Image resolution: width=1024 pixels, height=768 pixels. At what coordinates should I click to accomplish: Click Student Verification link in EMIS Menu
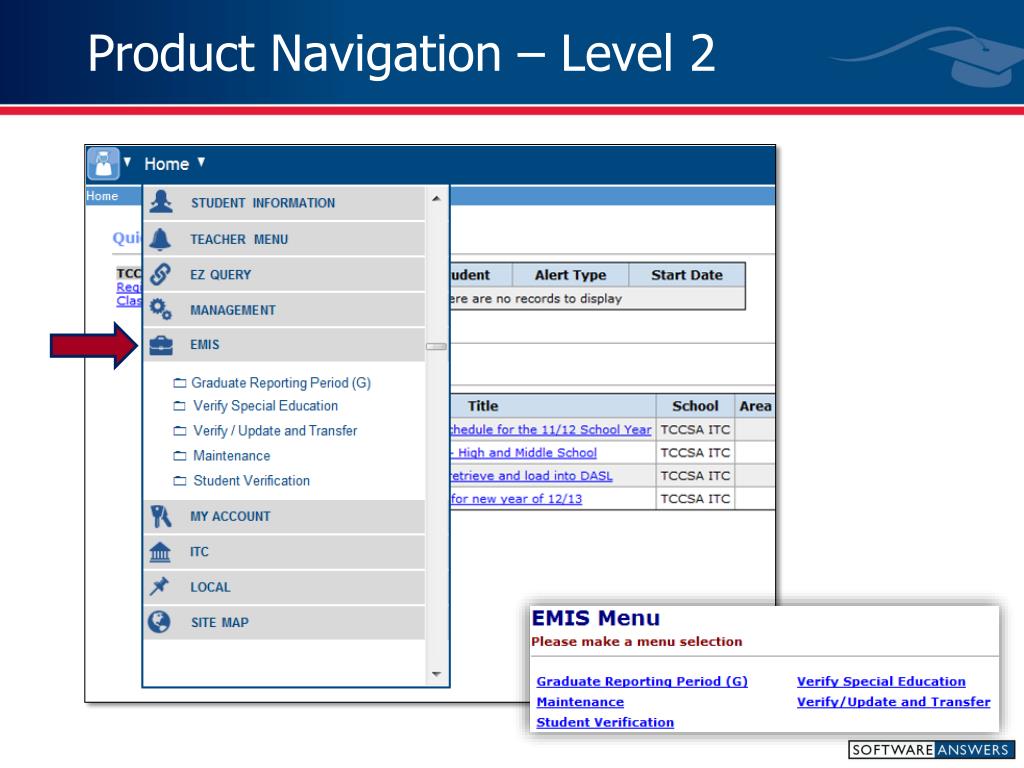605,722
